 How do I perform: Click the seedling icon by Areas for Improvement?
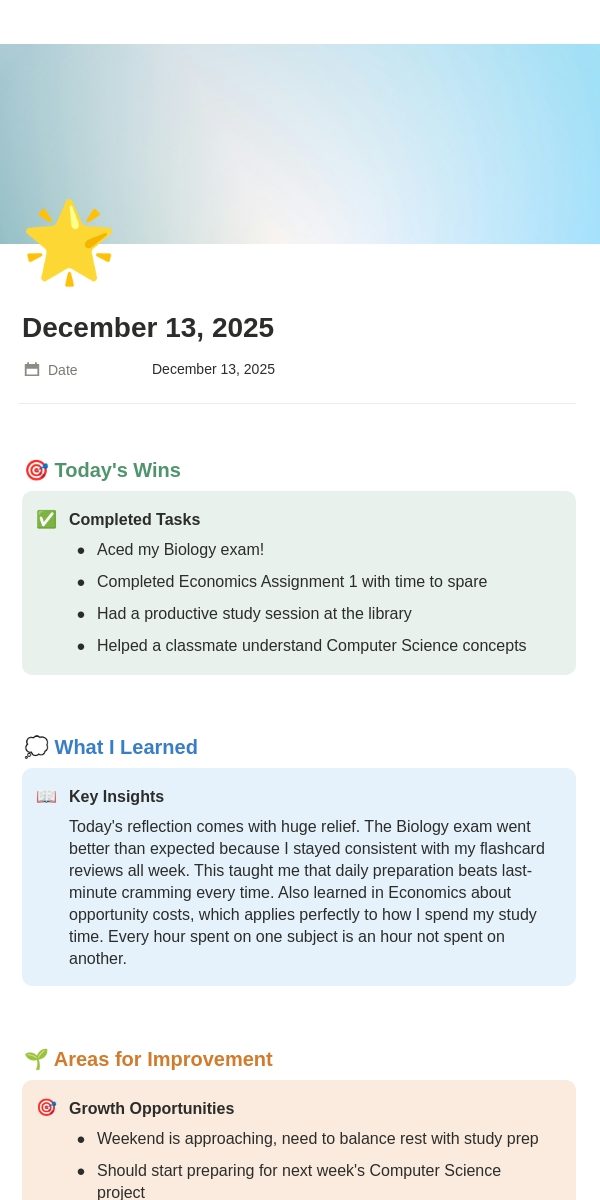pos(36,1059)
